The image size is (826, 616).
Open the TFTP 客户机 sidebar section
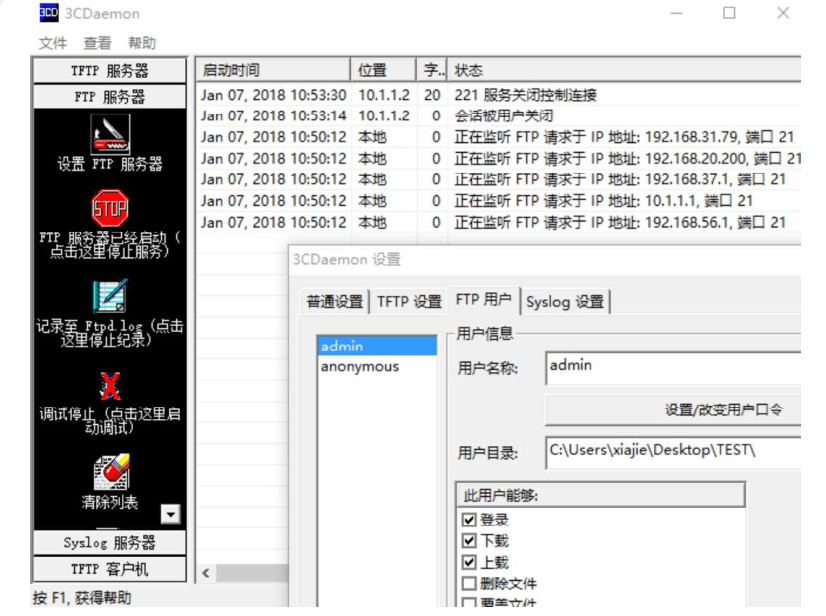tap(110, 569)
